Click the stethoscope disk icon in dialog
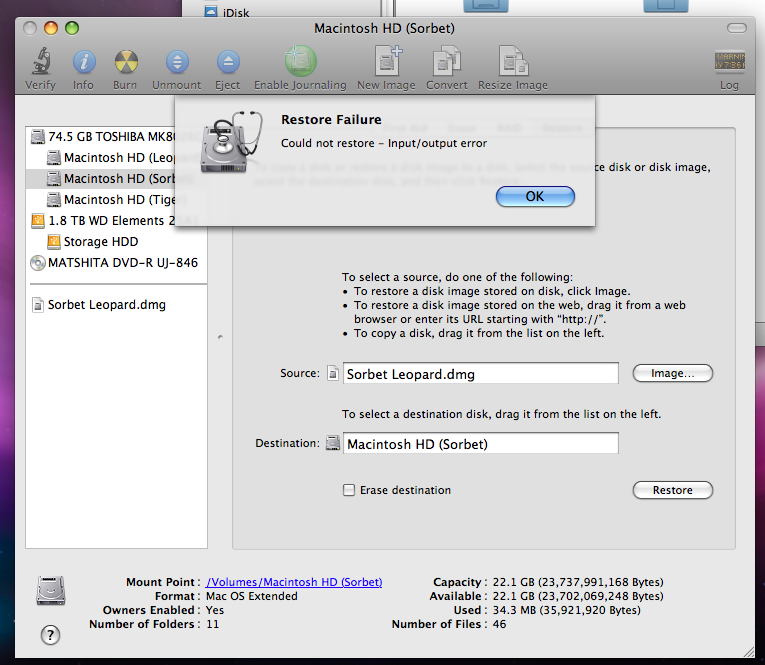The height and width of the screenshot is (665, 765). pos(231,141)
